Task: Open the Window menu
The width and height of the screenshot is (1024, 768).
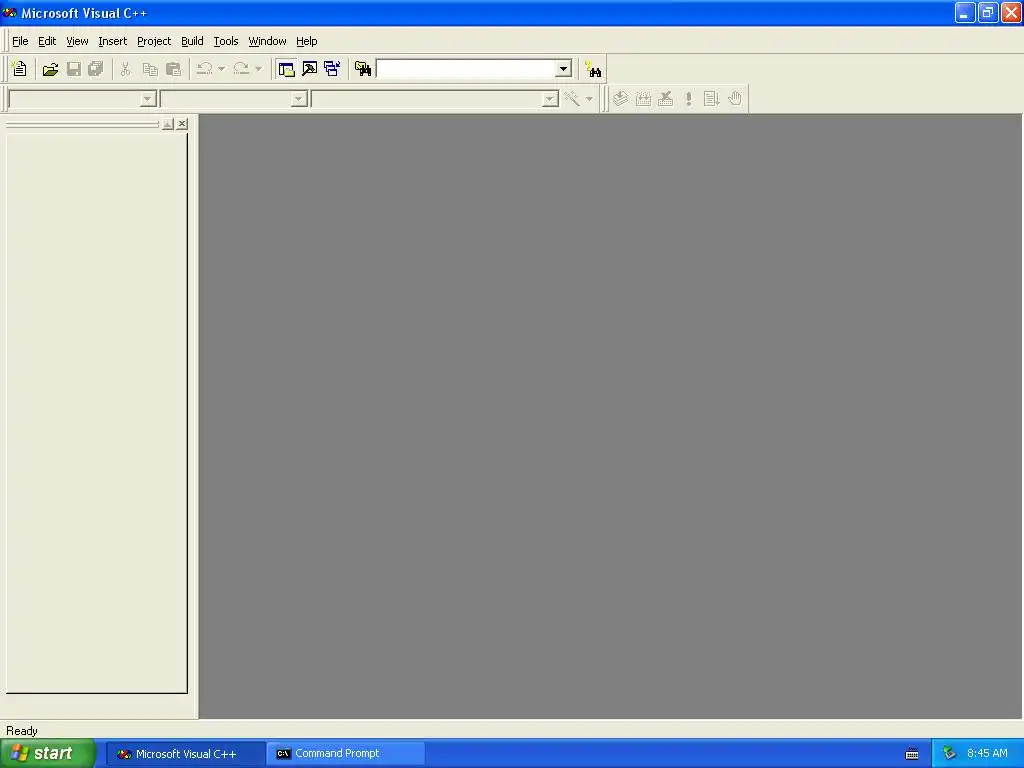Action: click(267, 41)
